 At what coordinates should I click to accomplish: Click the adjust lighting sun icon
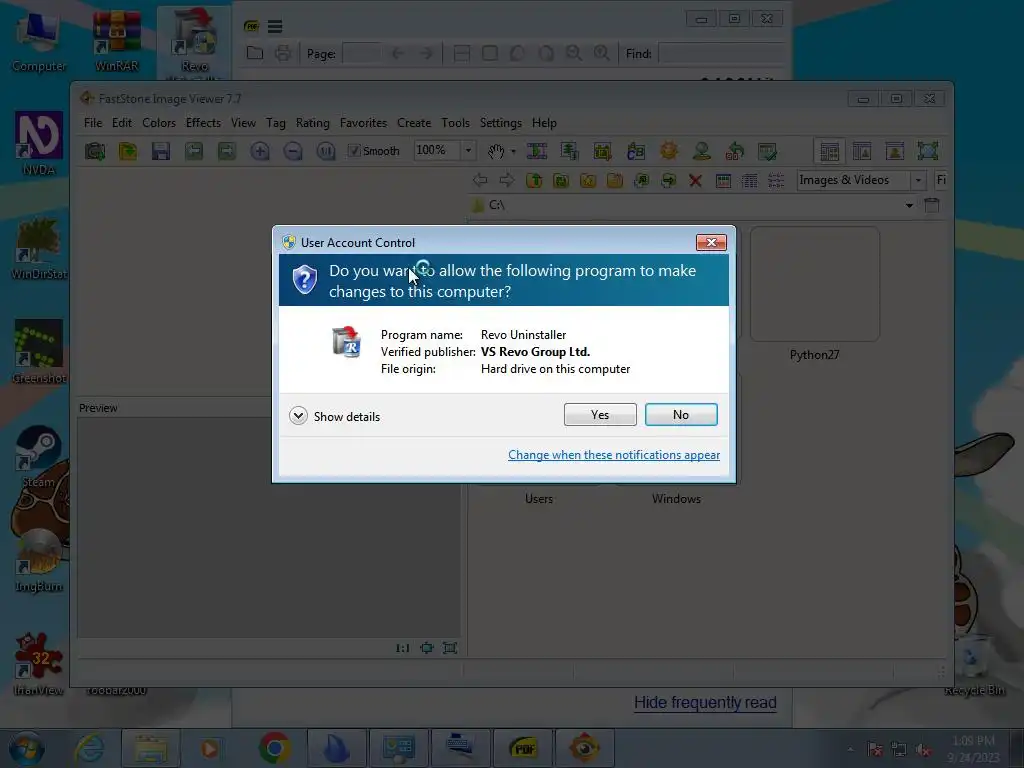click(x=669, y=152)
